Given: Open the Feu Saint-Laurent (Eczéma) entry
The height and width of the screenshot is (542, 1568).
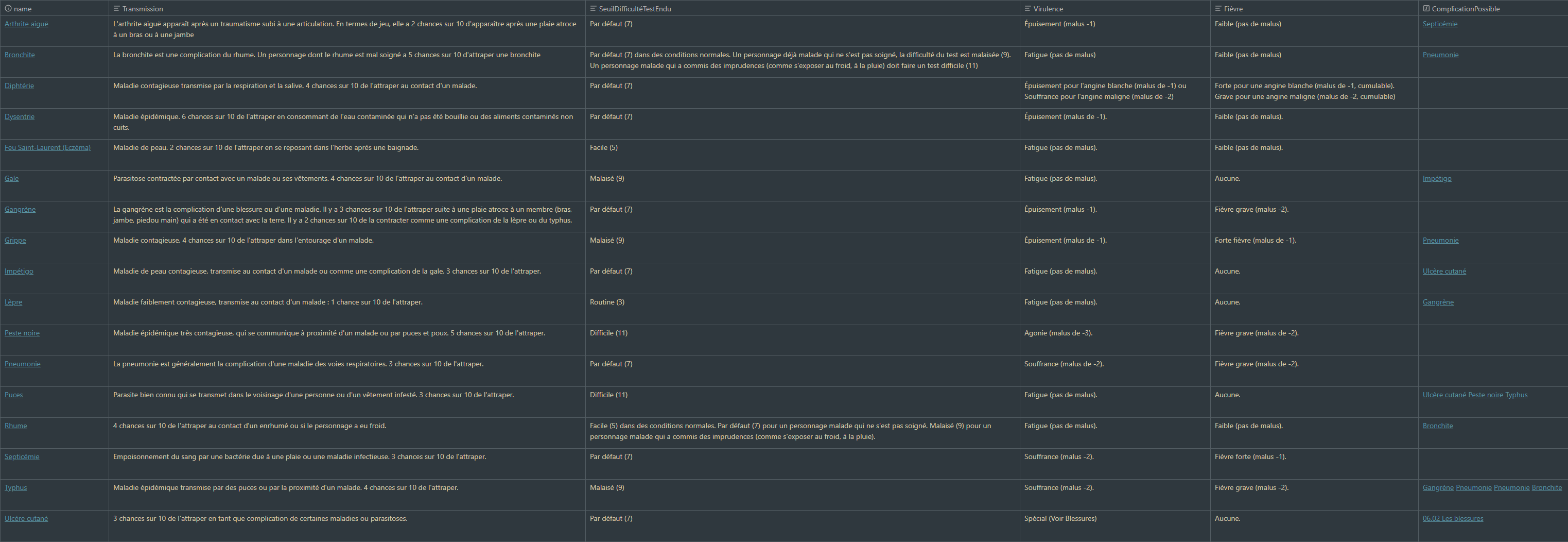Looking at the screenshot, I should 47,148.
